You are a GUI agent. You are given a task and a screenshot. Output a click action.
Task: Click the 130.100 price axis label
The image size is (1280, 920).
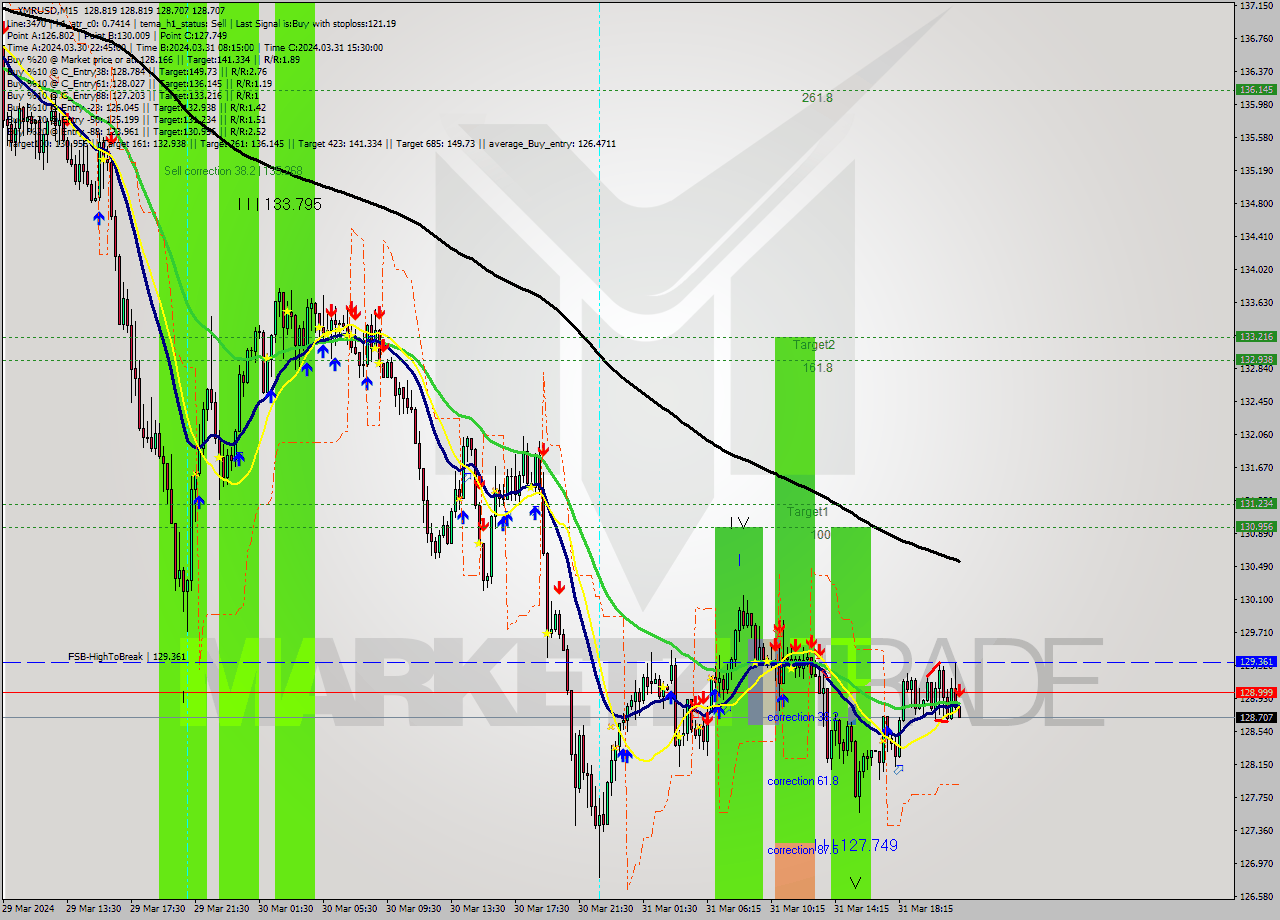point(1256,600)
